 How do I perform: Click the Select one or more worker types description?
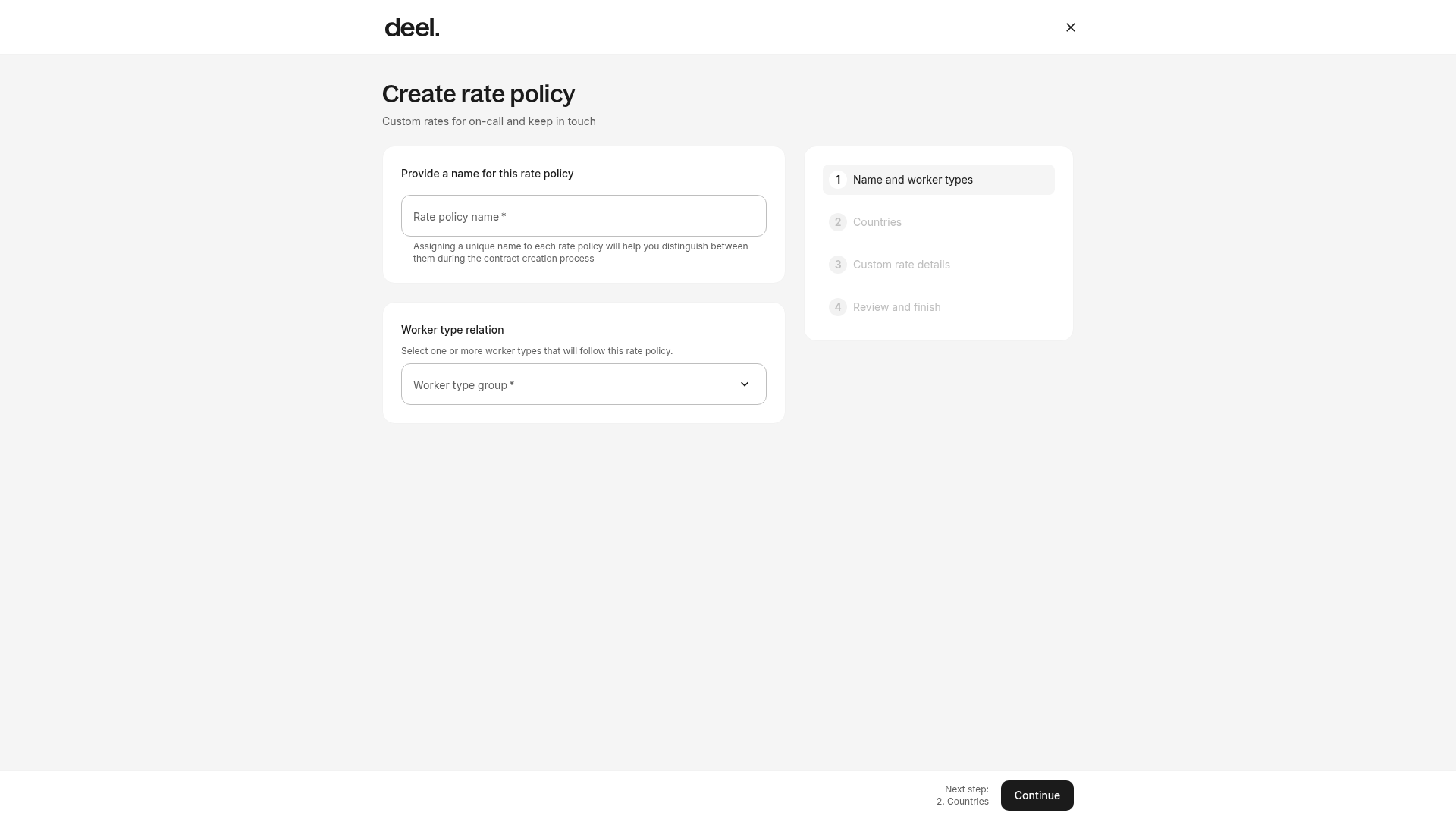pyautogui.click(x=537, y=351)
